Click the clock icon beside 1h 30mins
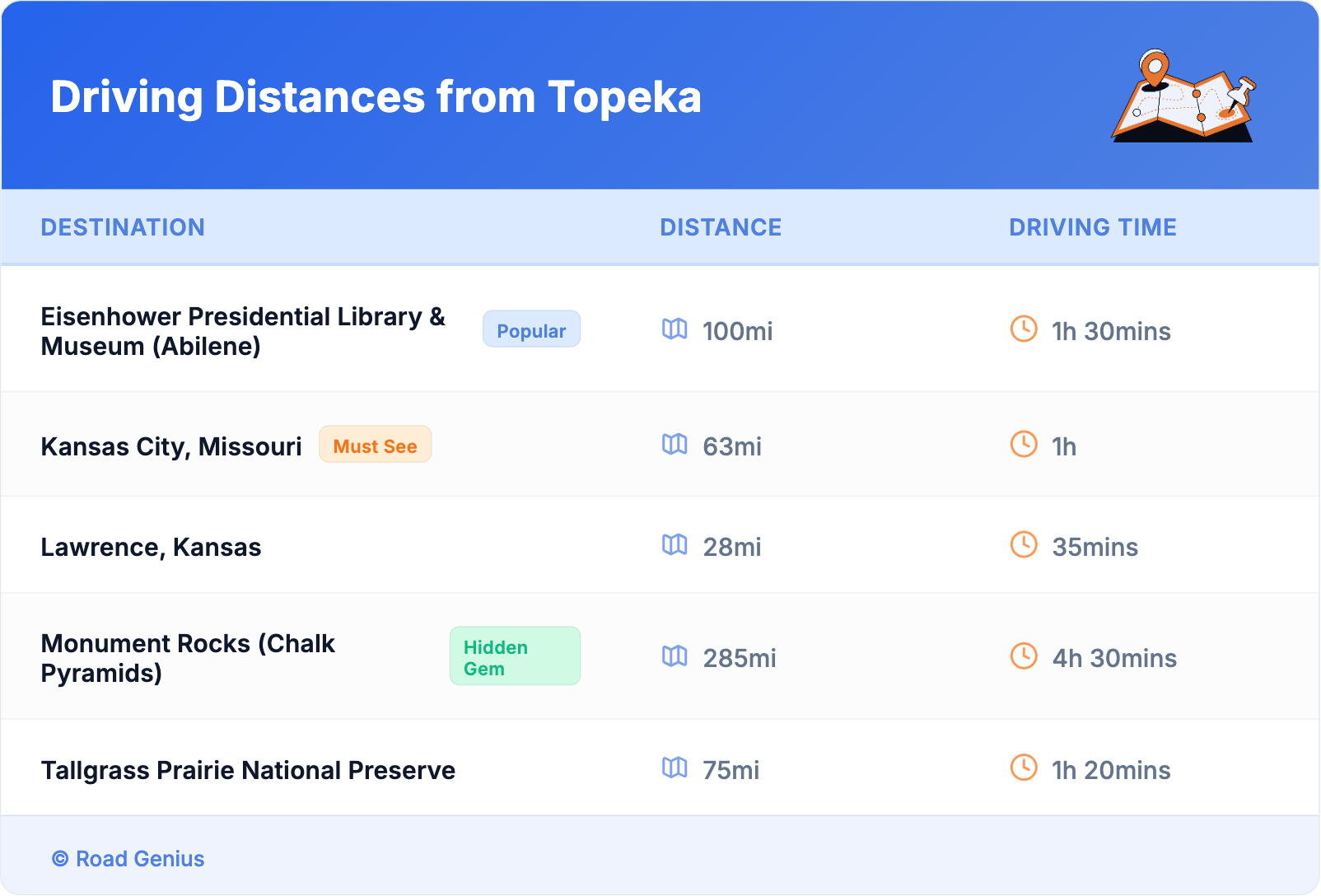 click(1024, 329)
